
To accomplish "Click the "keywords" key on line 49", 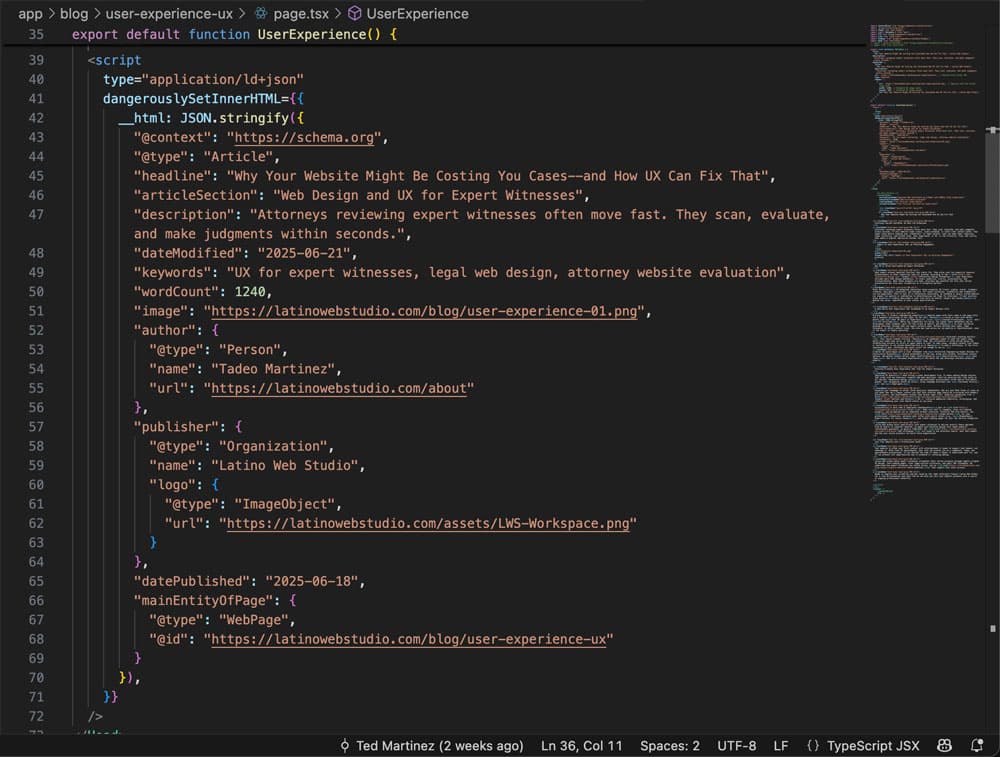I will click(172, 272).
